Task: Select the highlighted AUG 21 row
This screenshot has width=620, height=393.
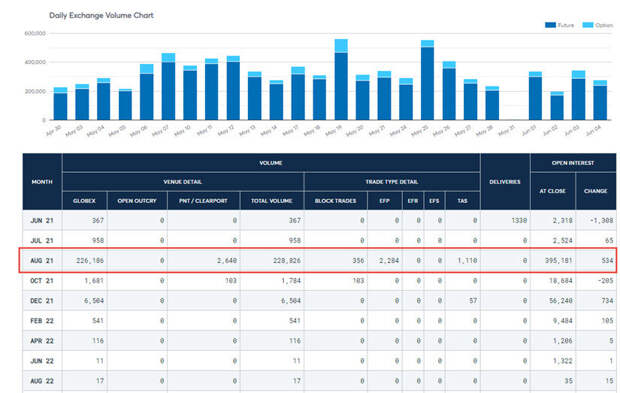Action: pos(318,261)
